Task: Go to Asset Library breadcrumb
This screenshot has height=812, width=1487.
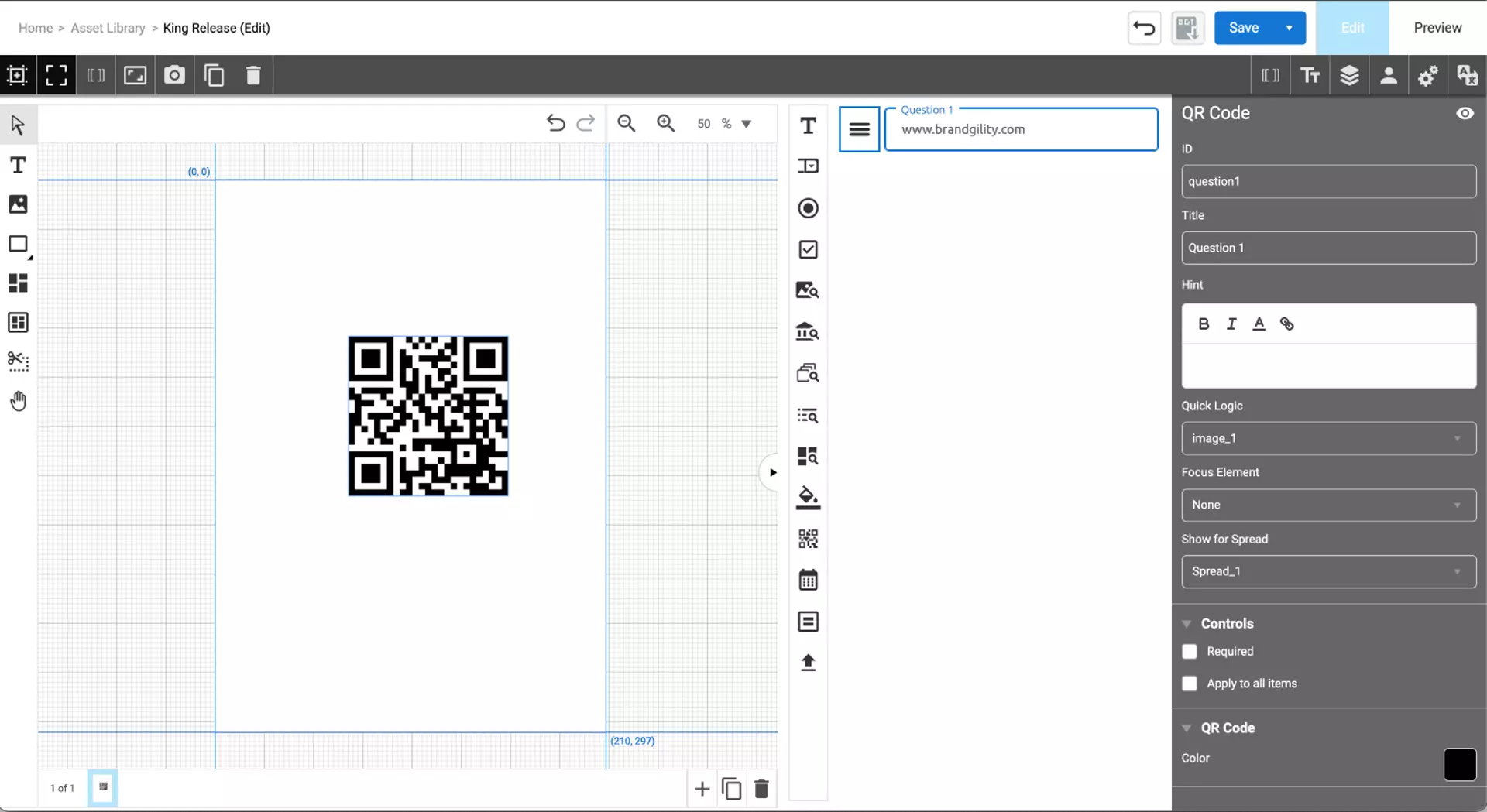Action: 108,28
